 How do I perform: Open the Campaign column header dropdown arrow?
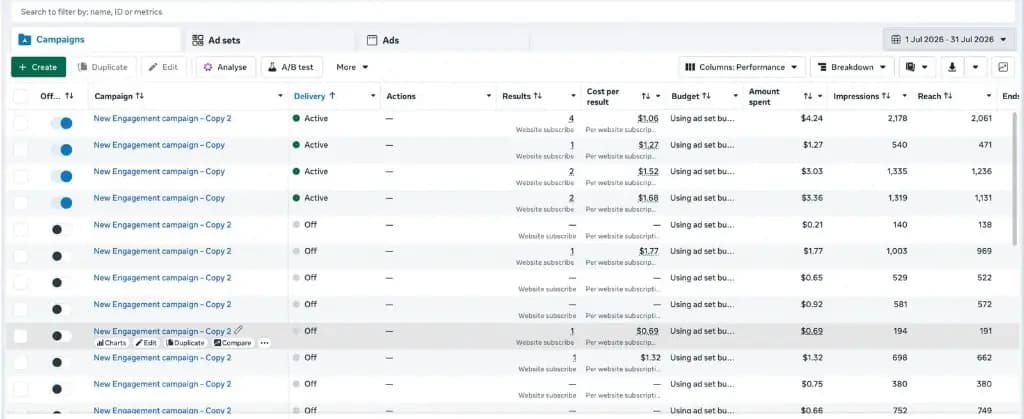pyautogui.click(x=280, y=96)
